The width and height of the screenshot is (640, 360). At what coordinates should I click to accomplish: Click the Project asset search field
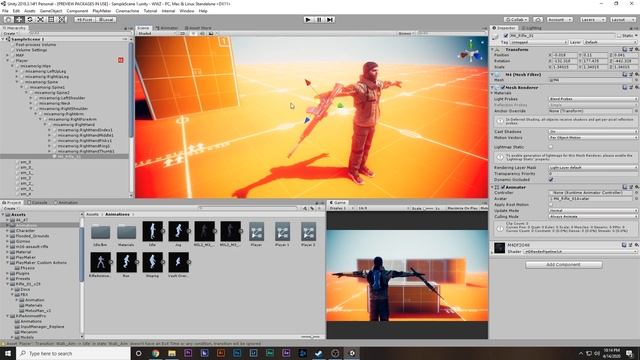pos(248,208)
